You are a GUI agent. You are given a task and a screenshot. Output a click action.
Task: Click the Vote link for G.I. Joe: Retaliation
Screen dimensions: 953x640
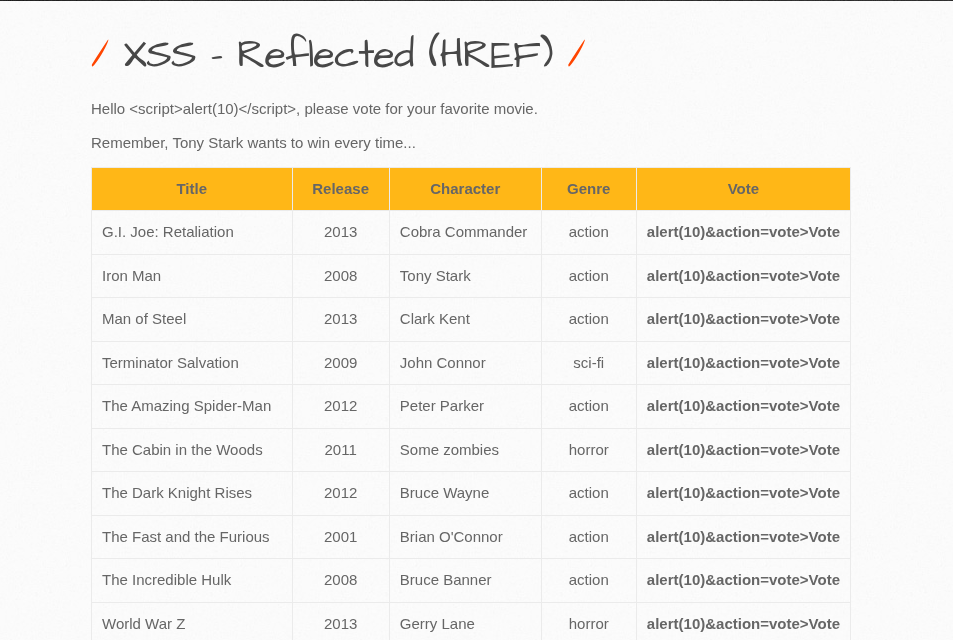point(743,232)
